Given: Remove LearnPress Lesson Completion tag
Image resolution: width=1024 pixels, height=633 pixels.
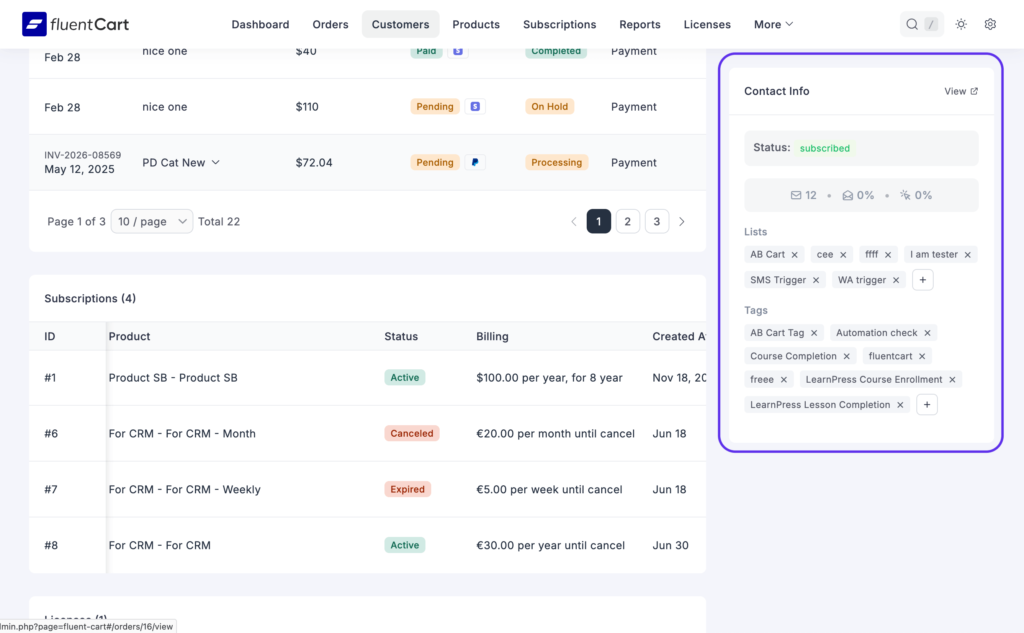Looking at the screenshot, I should 900,405.
